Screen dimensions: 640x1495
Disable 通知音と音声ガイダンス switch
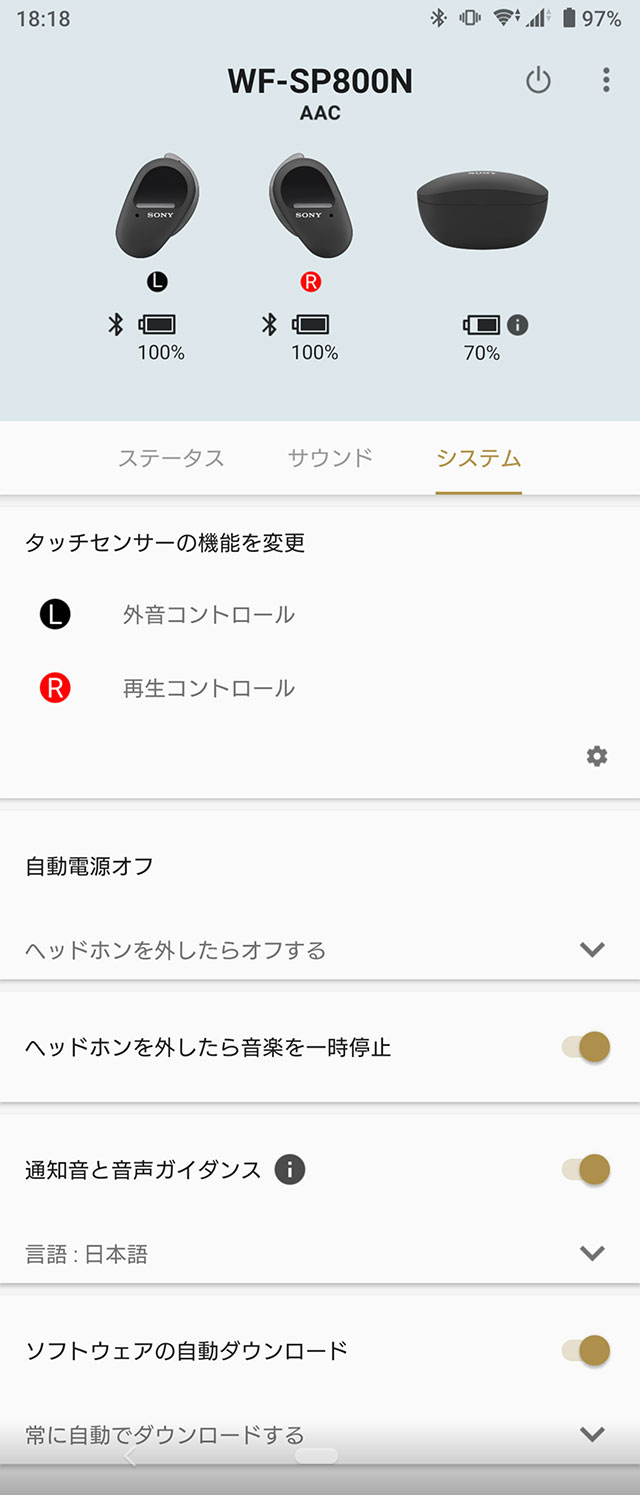click(587, 1169)
